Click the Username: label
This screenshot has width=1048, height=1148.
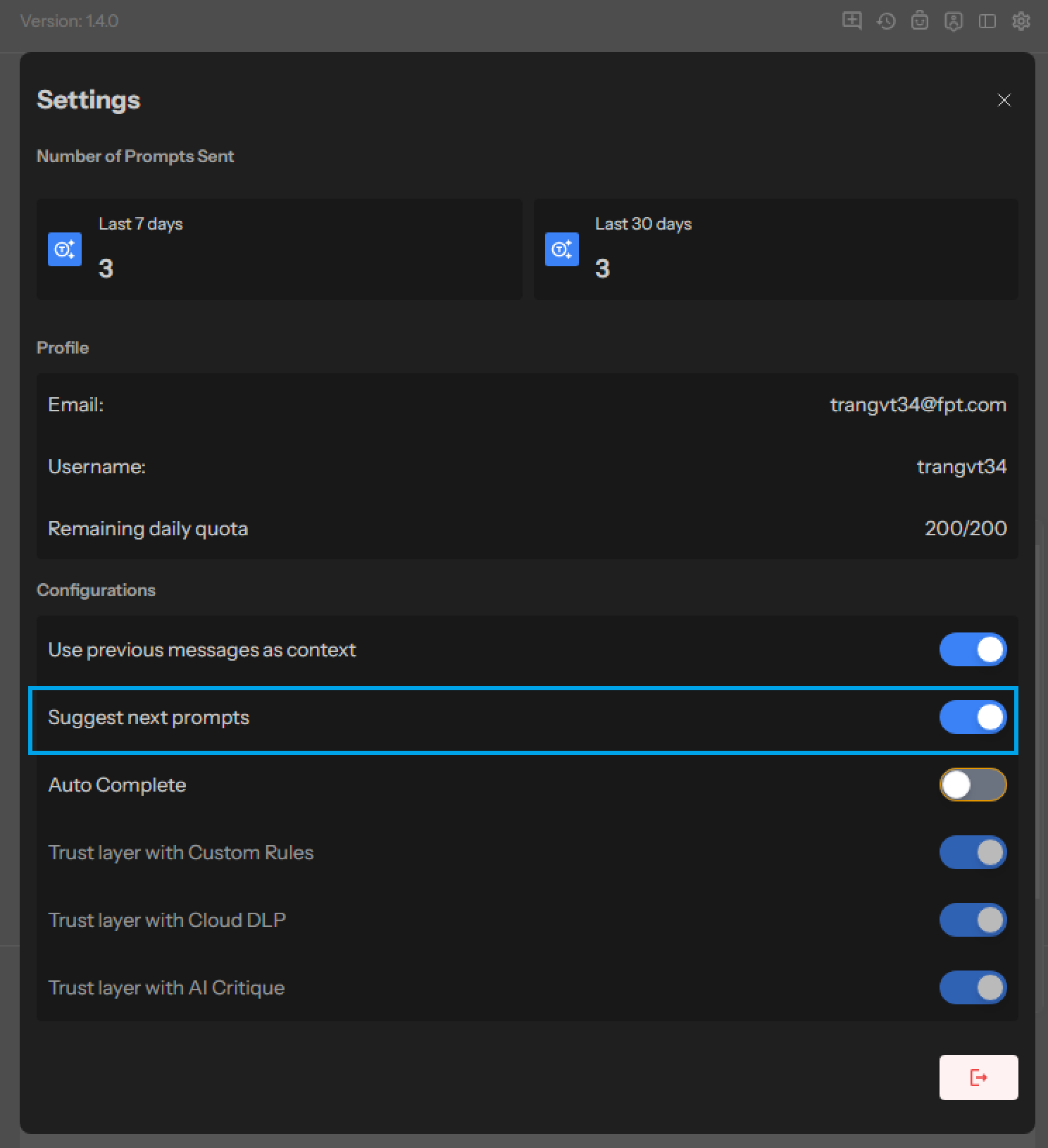97,466
